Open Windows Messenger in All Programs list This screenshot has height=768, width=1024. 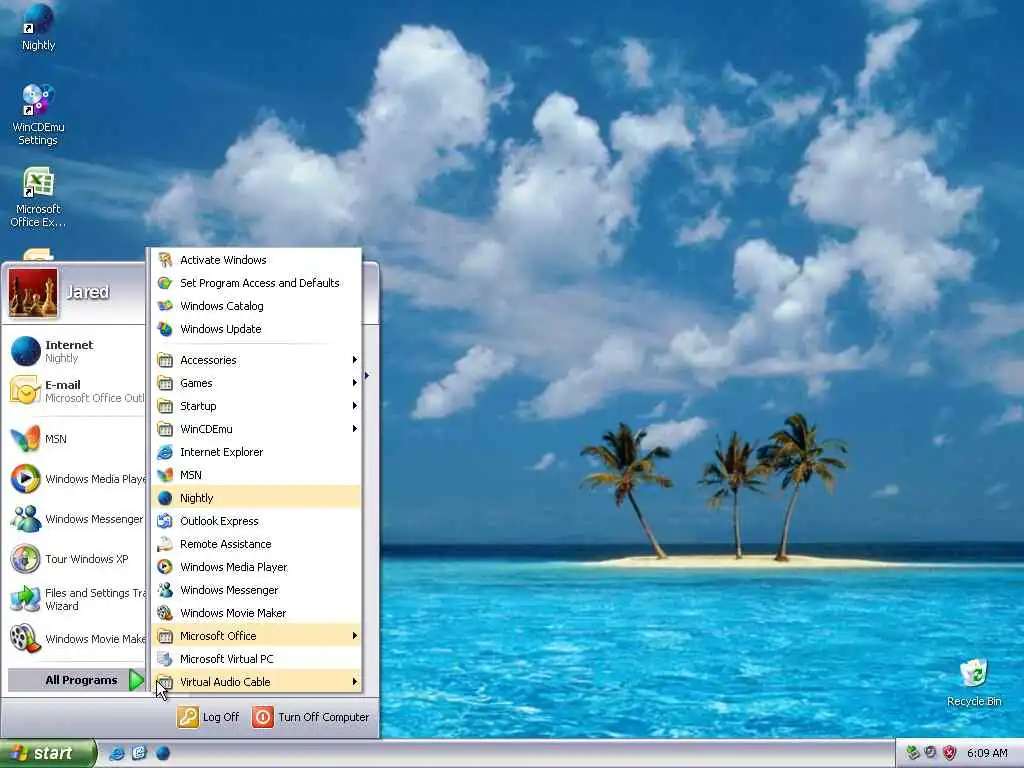pos(256,590)
